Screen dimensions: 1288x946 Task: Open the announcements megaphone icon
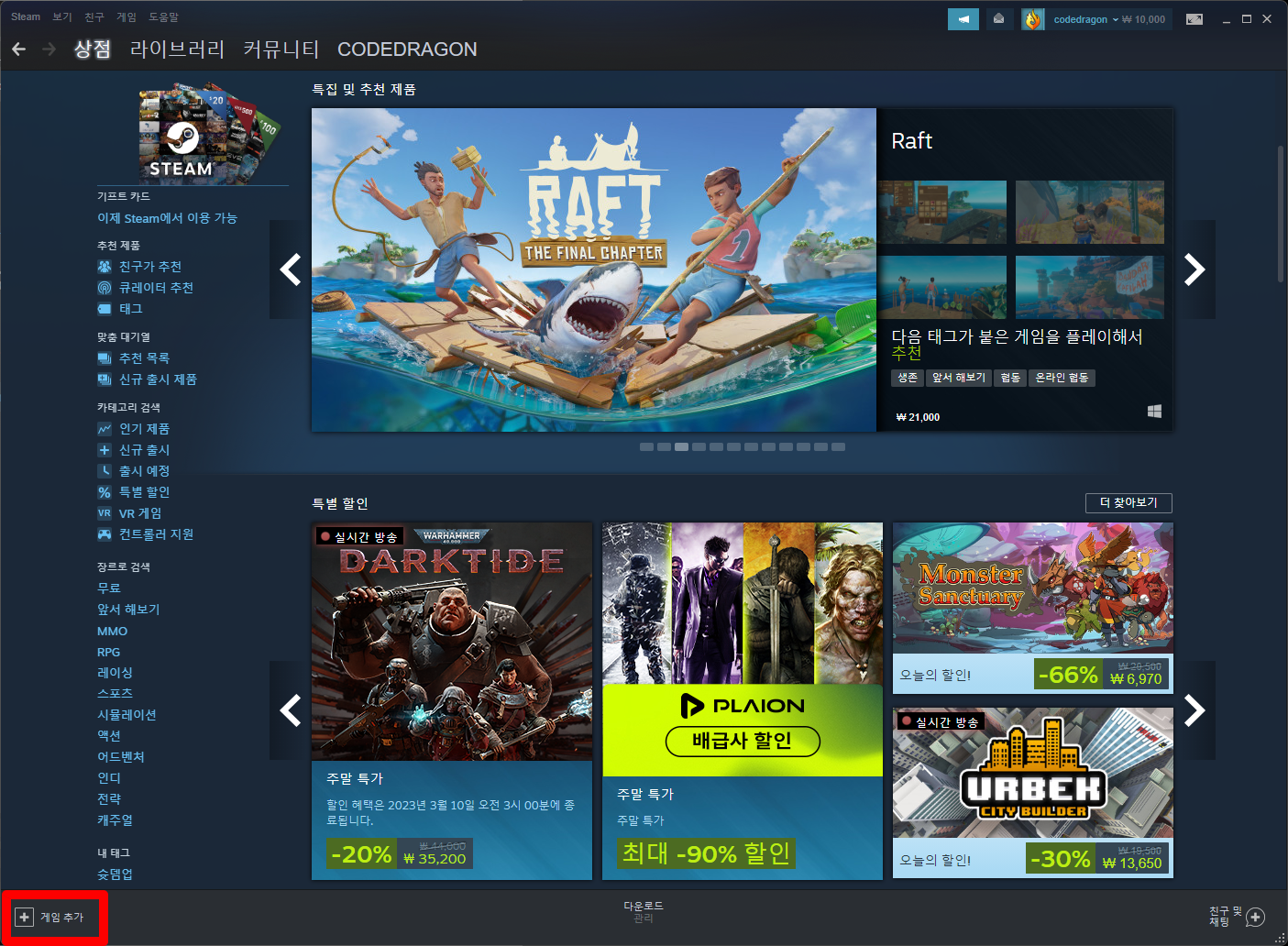(x=963, y=19)
